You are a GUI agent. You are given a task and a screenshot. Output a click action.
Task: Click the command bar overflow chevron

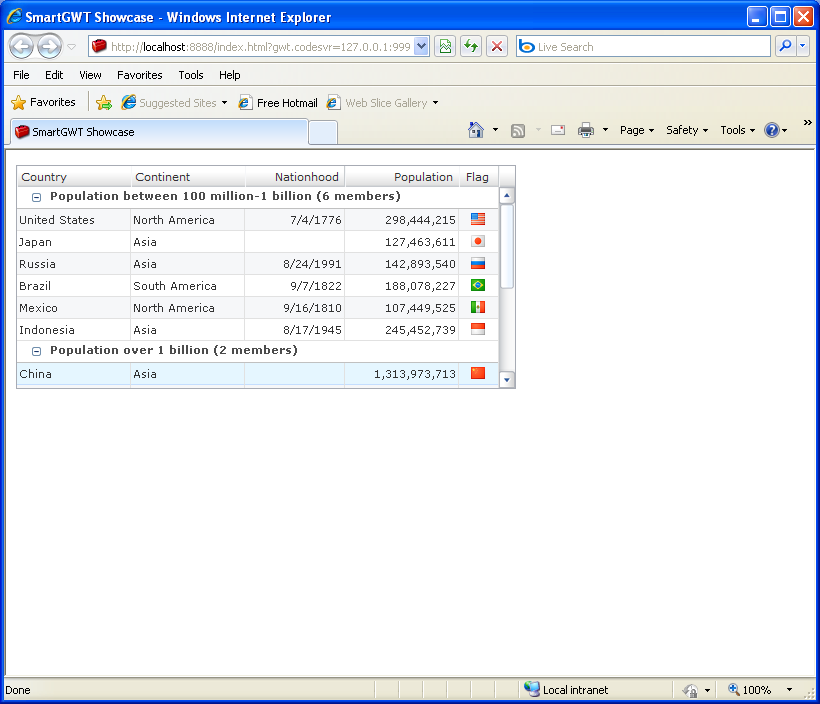click(x=807, y=122)
